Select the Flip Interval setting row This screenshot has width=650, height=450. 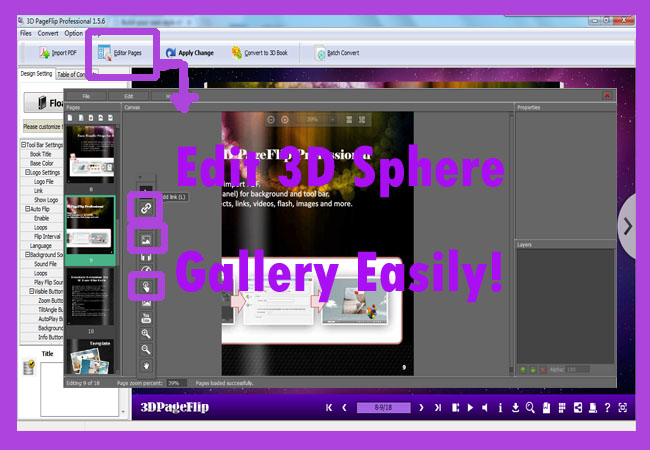pyautogui.click(x=42, y=237)
